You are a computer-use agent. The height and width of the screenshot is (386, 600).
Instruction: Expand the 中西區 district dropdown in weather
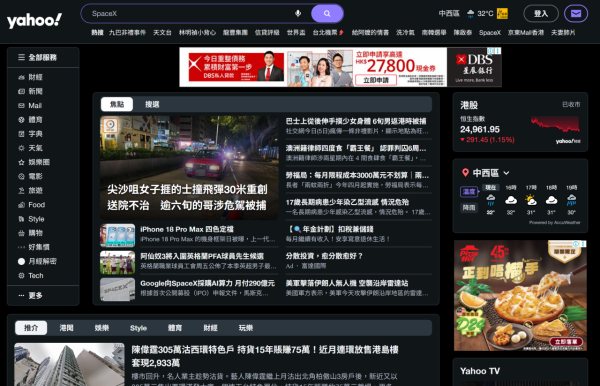[506, 173]
